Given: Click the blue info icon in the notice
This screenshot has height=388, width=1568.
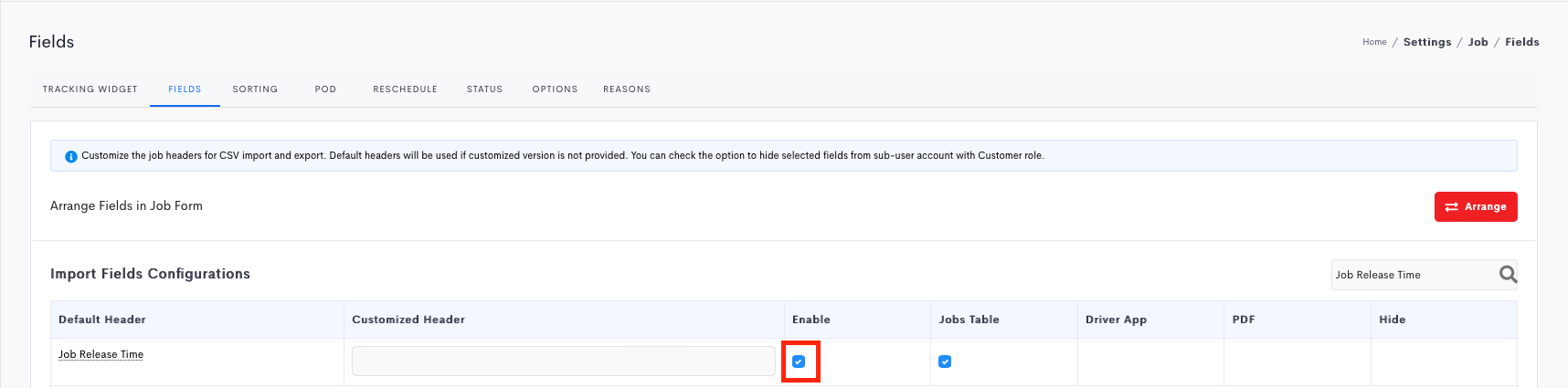Looking at the screenshot, I should (71, 156).
